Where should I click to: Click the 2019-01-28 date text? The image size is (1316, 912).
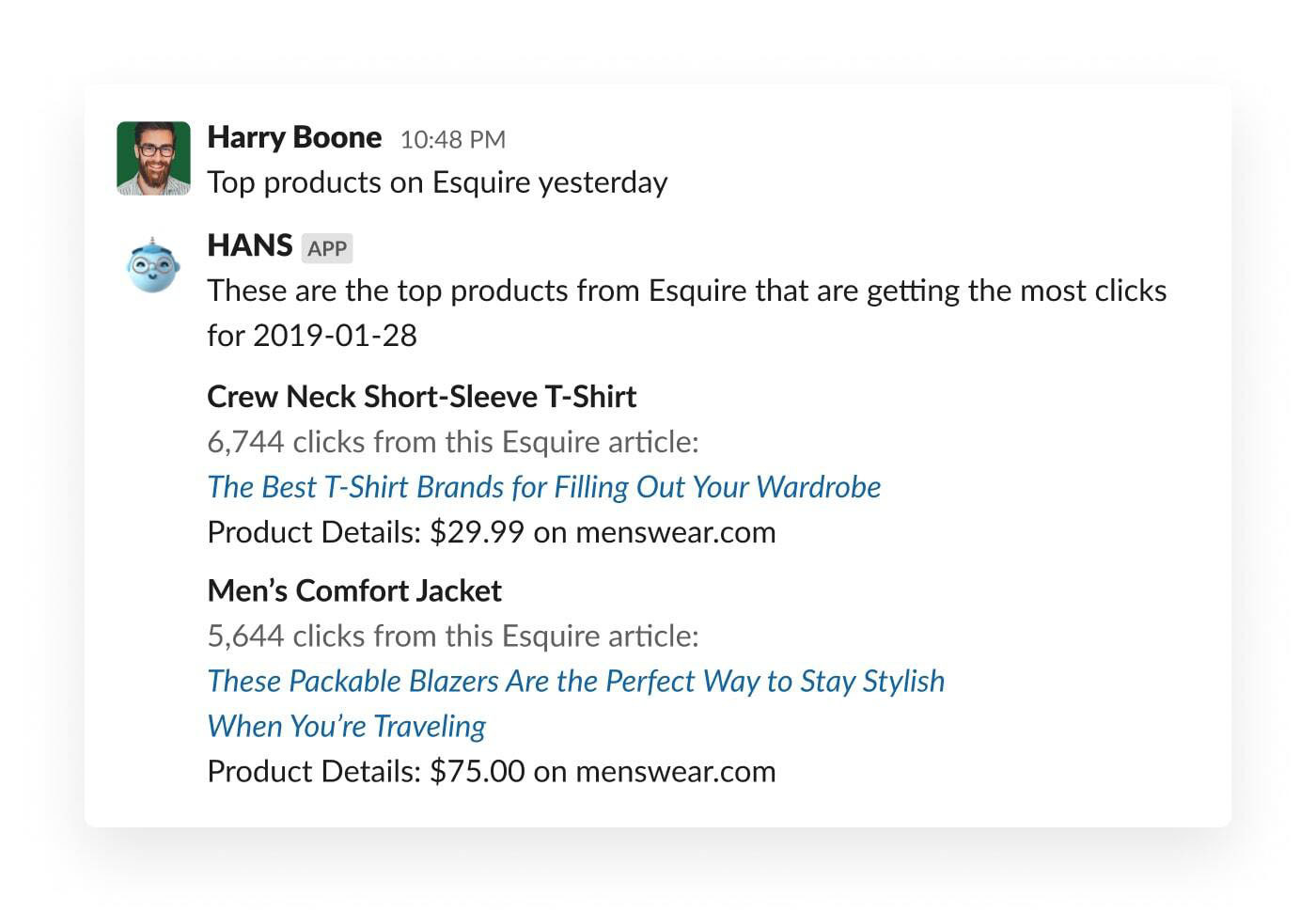coord(335,336)
